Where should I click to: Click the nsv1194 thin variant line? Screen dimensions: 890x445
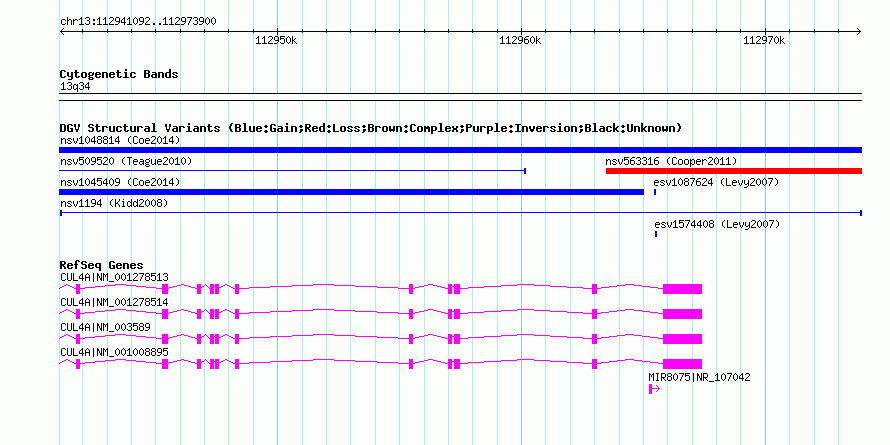(x=460, y=213)
